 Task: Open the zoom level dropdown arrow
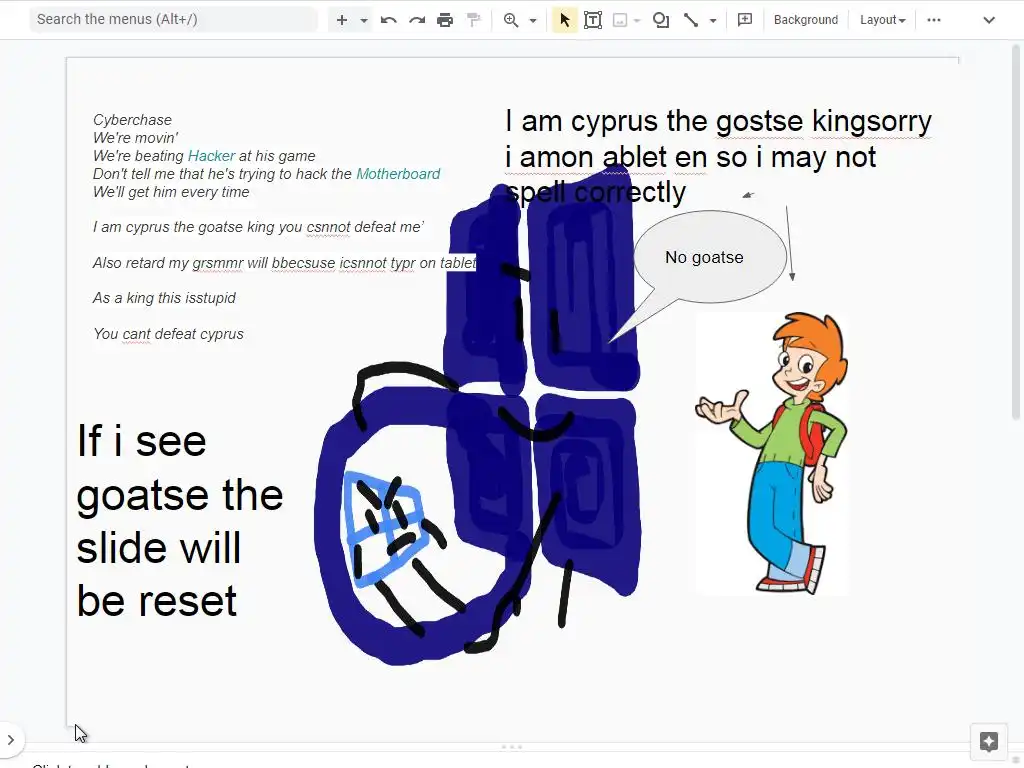point(533,20)
